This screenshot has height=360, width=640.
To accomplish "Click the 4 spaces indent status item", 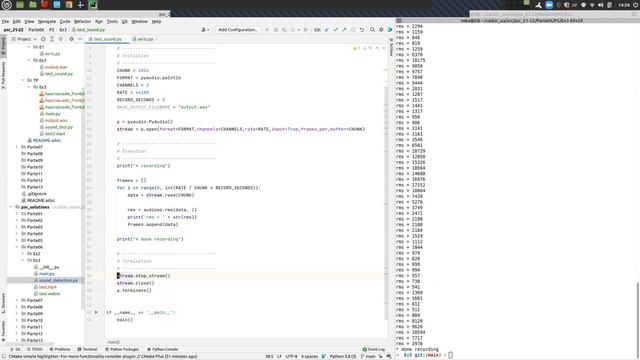I will [310, 356].
